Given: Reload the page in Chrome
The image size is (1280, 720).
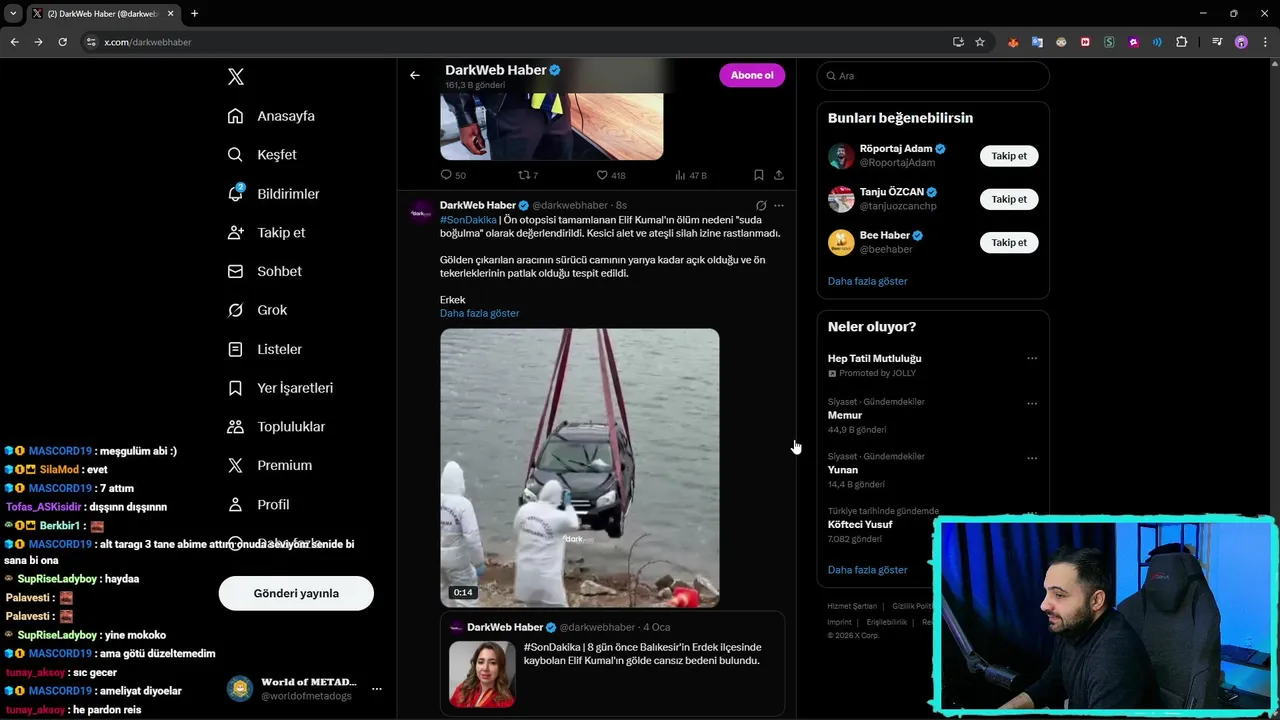Looking at the screenshot, I should 62,42.
